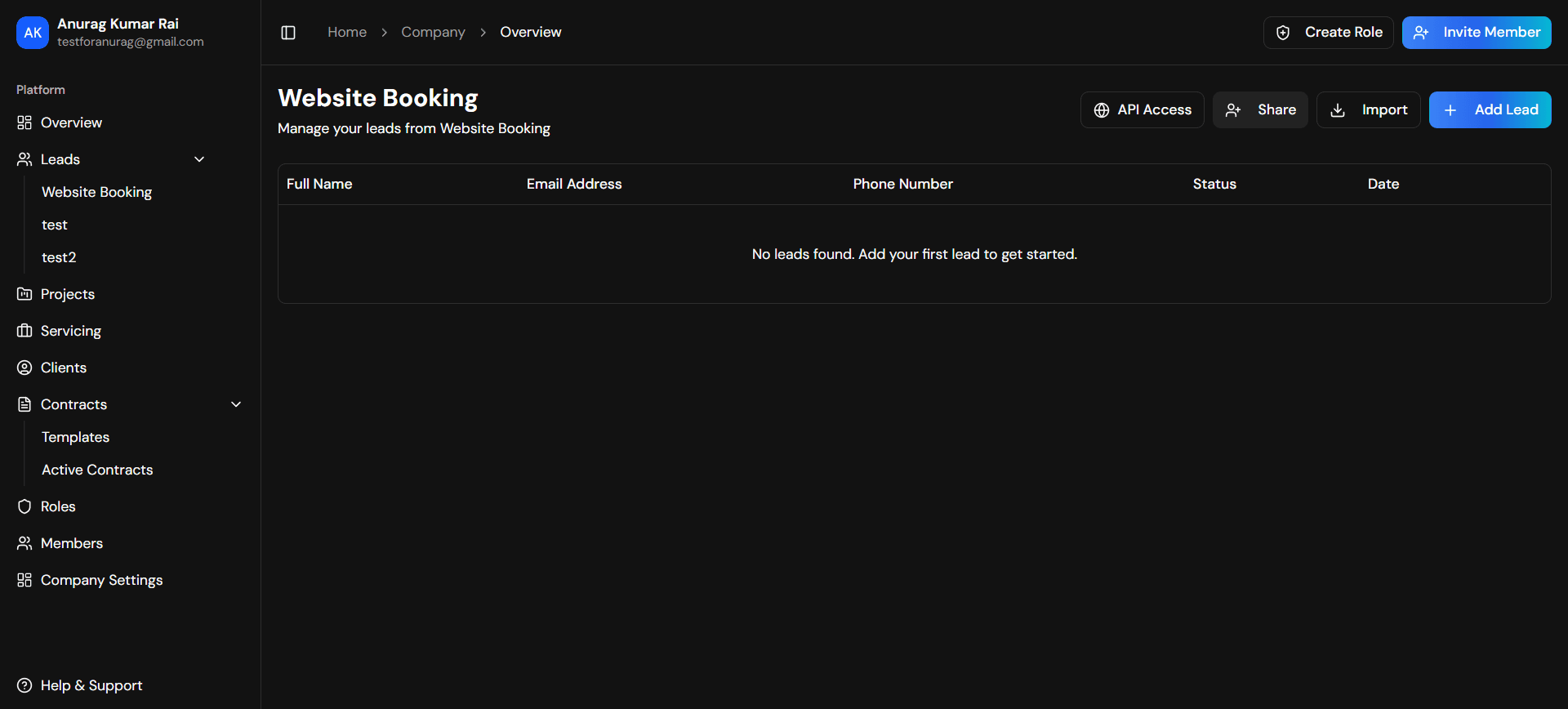Click the Roles shield icon
Viewport: 1568px width, 709px height.
tap(24, 506)
